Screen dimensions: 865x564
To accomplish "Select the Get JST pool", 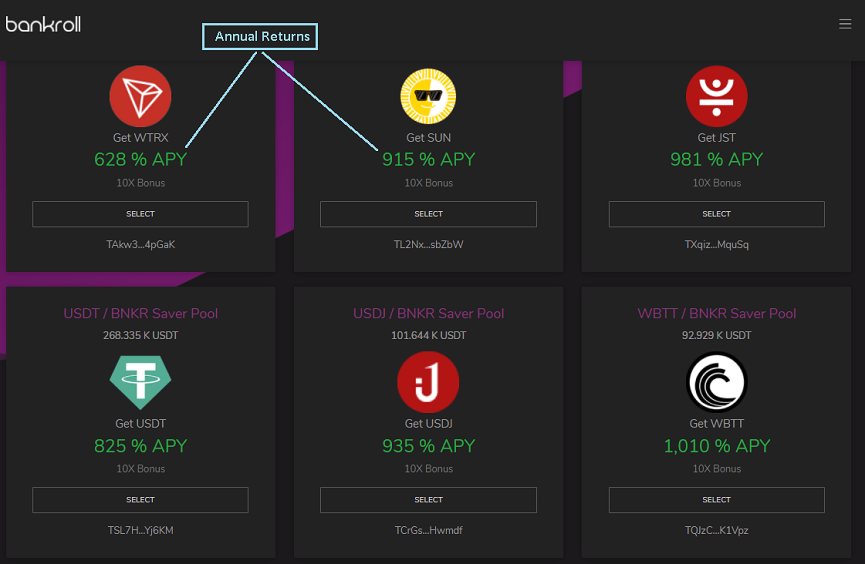I will pyautogui.click(x=716, y=214).
